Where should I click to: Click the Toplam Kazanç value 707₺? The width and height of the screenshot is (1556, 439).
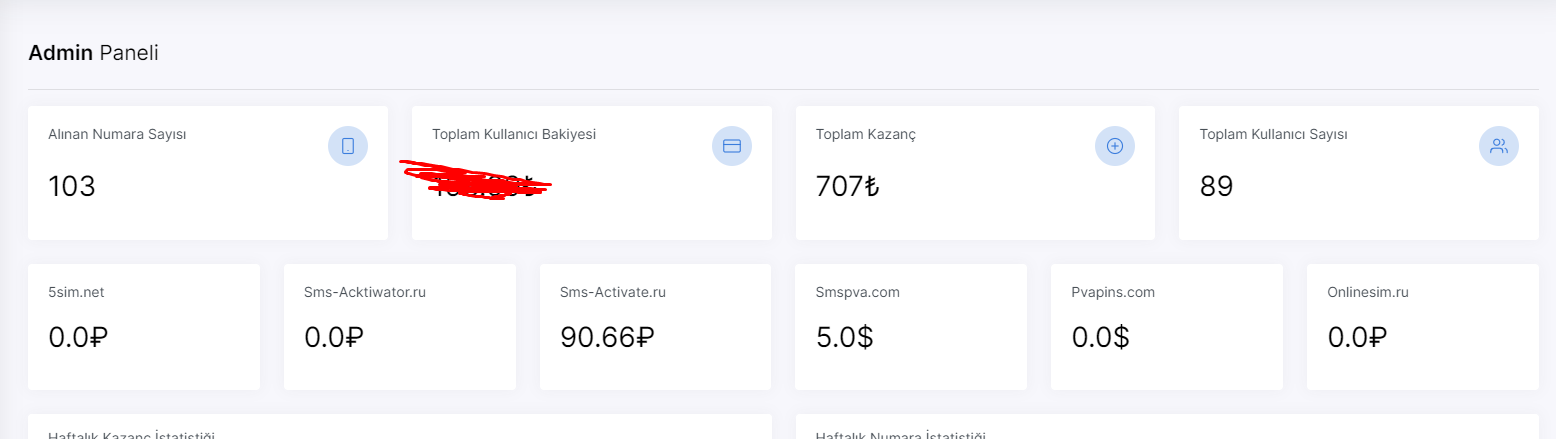[848, 186]
